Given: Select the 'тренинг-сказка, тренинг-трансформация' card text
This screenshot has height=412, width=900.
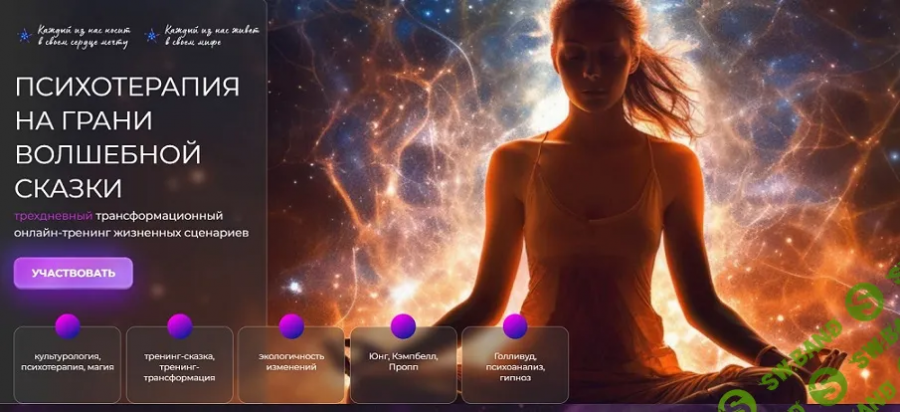Looking at the screenshot, I should 180,366.
